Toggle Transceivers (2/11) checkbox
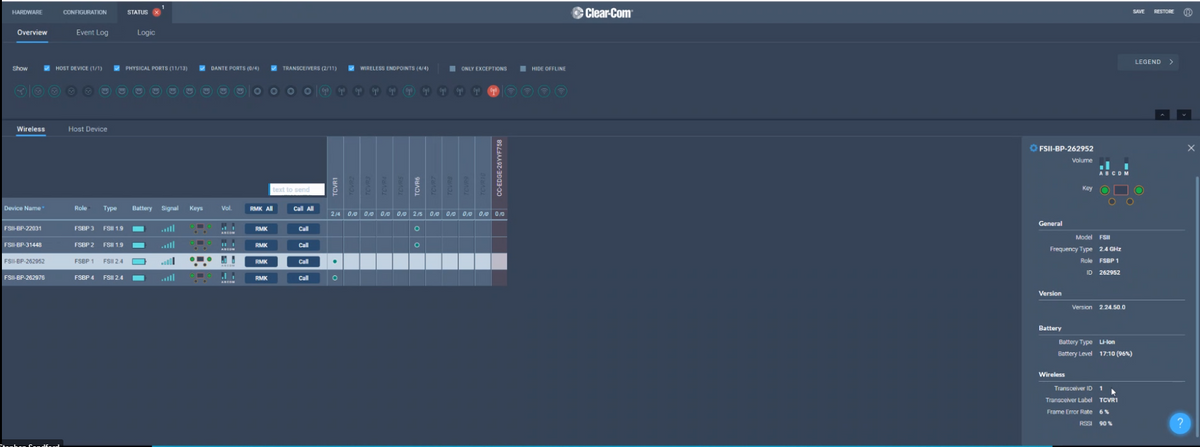This screenshot has width=1200, height=447. 275,69
